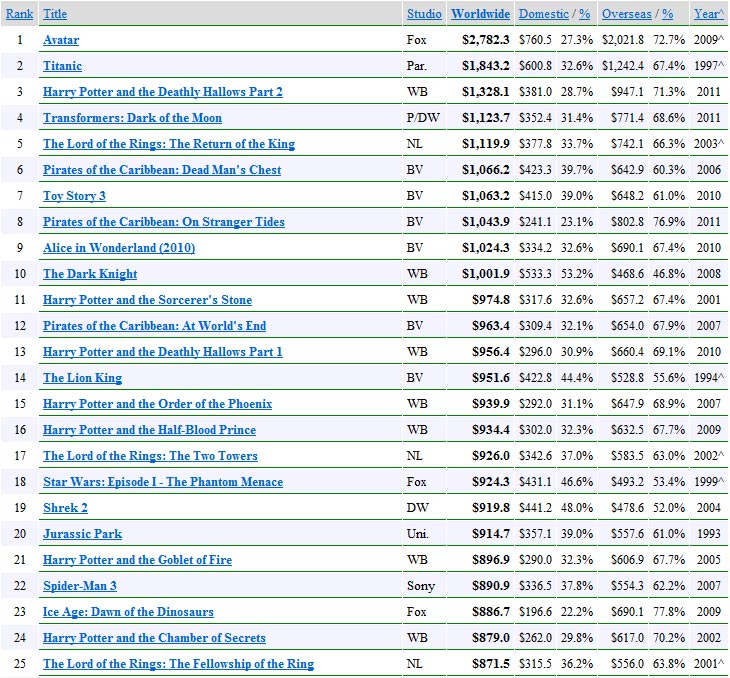The width and height of the screenshot is (730, 678).
Task: Click the 1997^ year cell for Titanic
Action: tap(710, 66)
